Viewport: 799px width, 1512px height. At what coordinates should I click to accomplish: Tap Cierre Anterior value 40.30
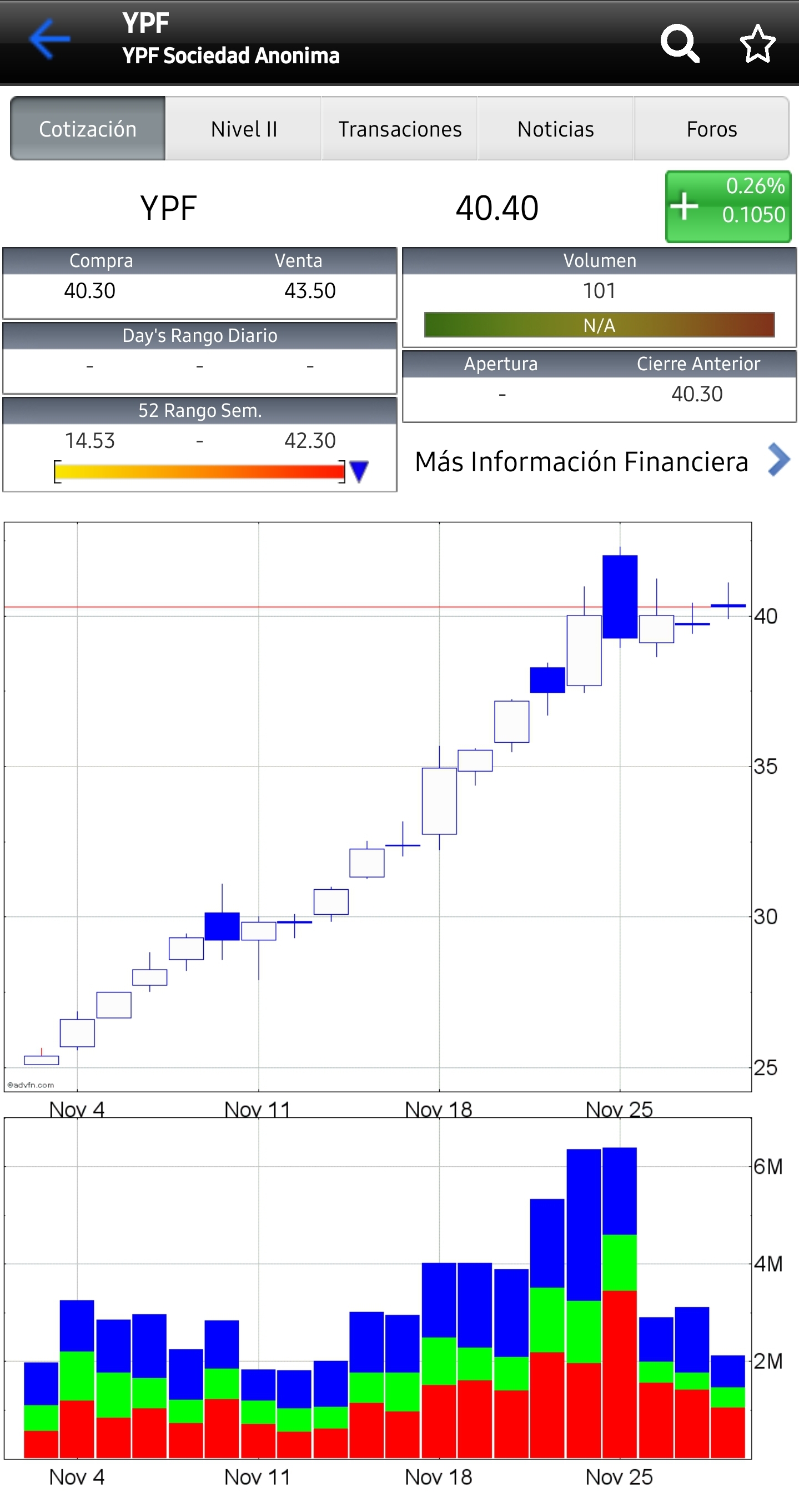[697, 394]
